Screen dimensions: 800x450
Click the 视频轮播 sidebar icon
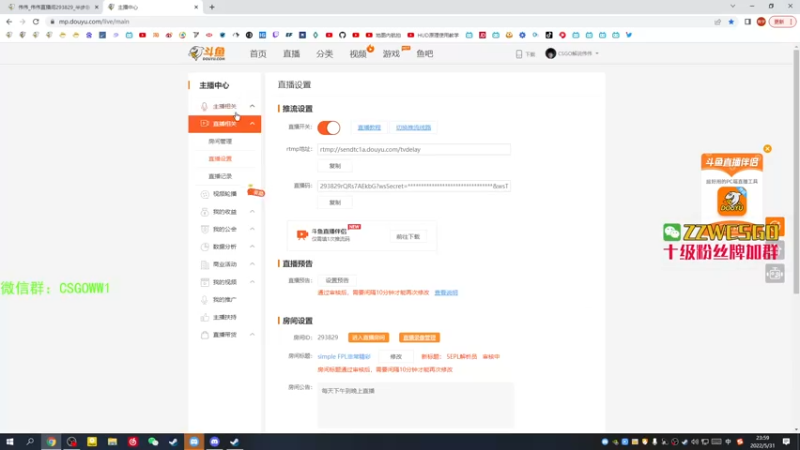coord(204,194)
